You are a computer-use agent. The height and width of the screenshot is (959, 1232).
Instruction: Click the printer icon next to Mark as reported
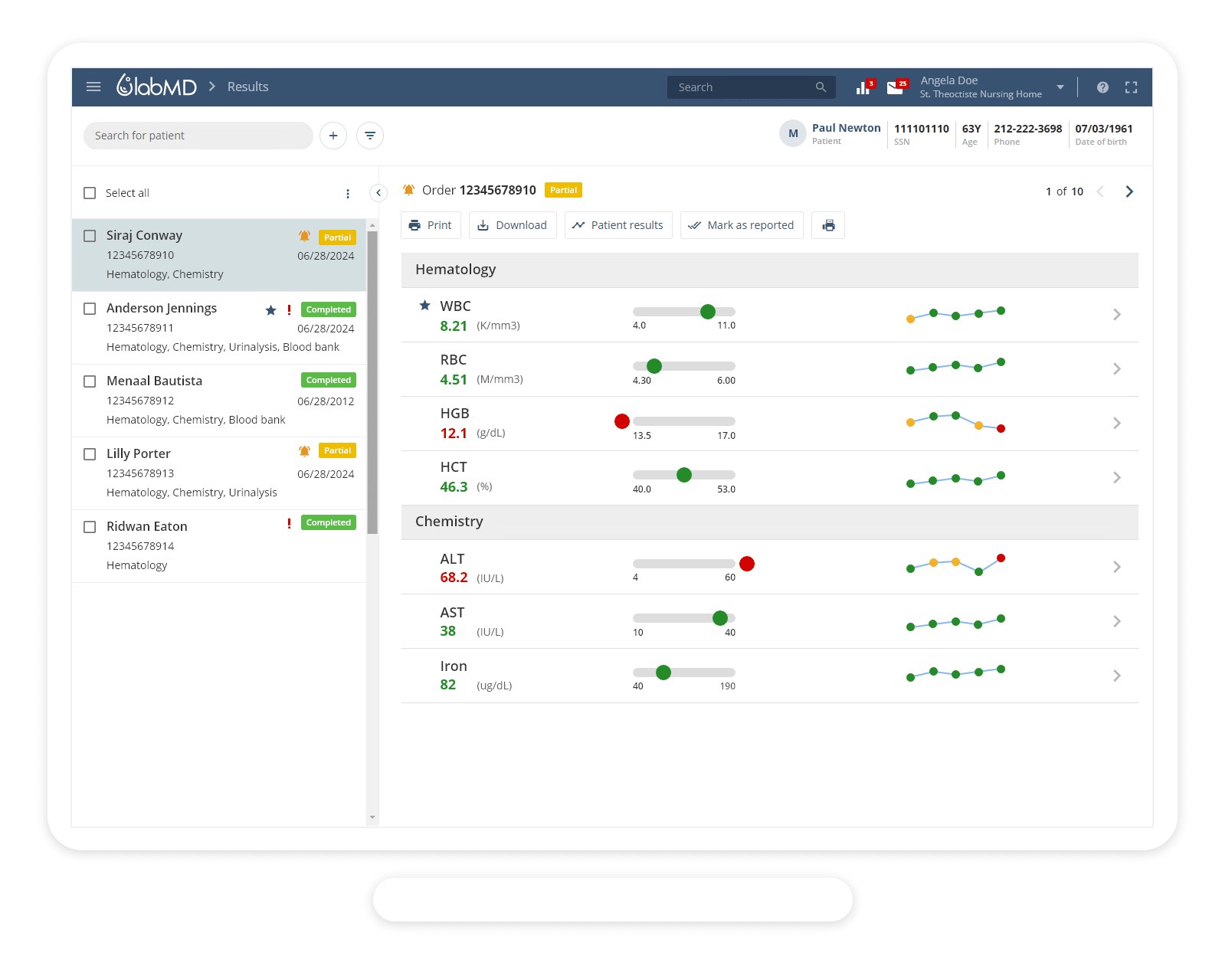pos(828,225)
